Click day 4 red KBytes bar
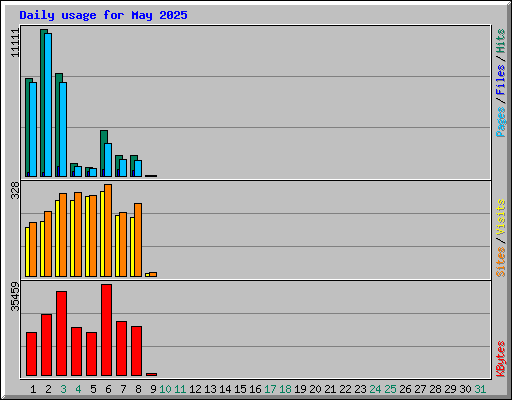Viewport: 512px width, 400px height. point(77,352)
